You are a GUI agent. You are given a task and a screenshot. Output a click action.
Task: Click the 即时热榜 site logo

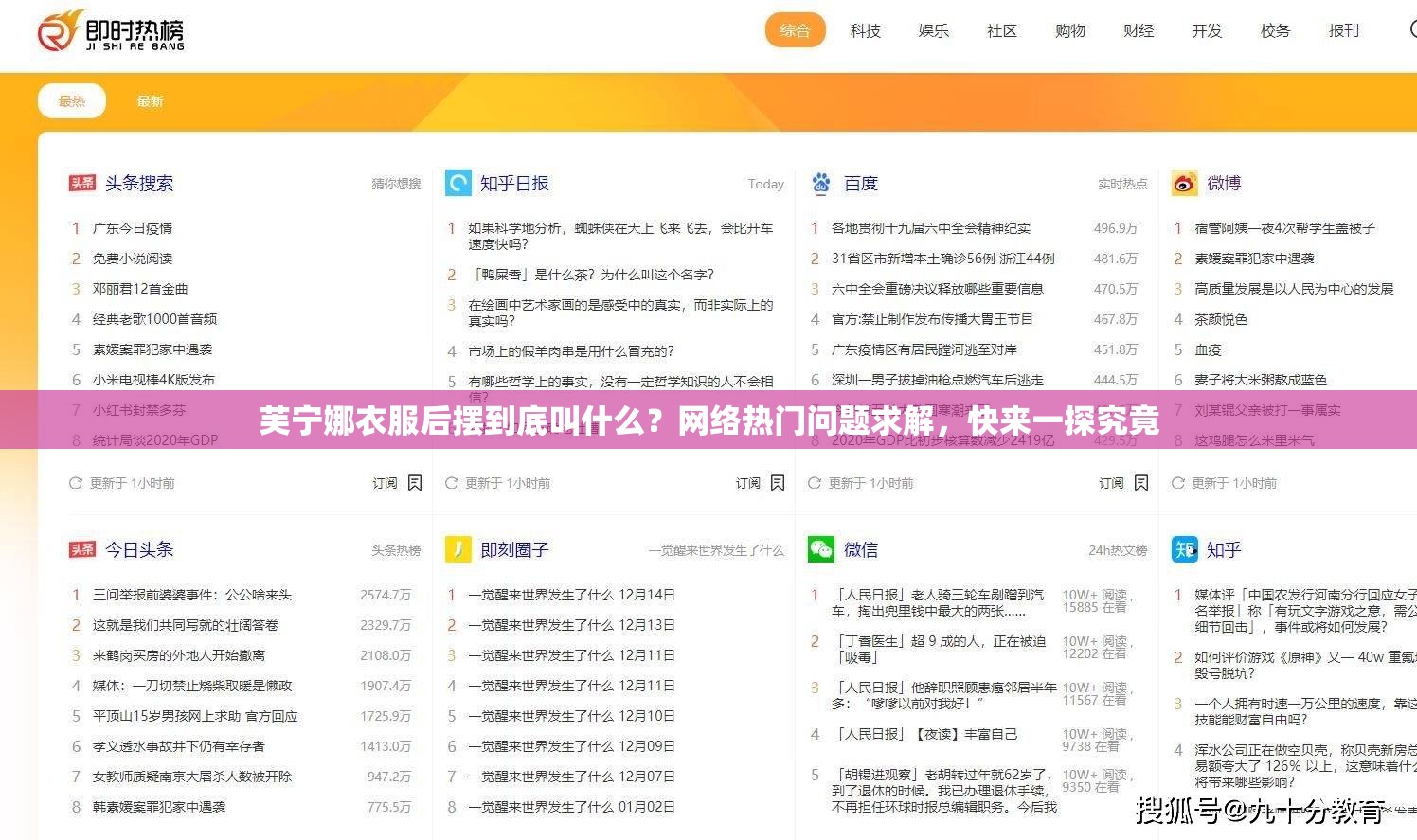111,31
